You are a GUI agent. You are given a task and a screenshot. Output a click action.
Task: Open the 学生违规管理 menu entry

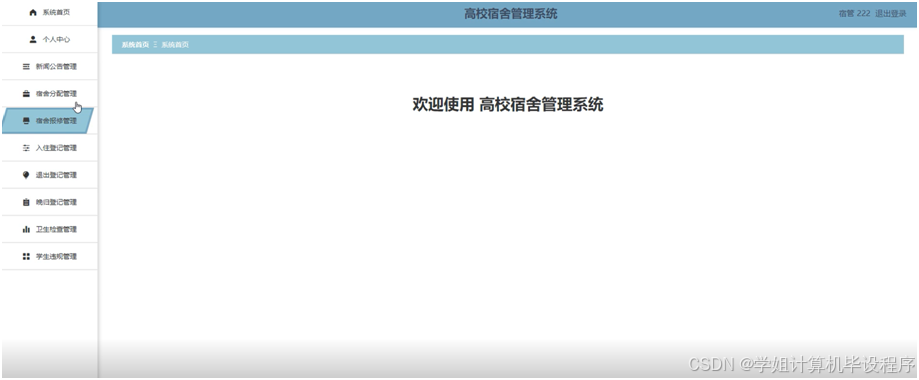click(49, 256)
